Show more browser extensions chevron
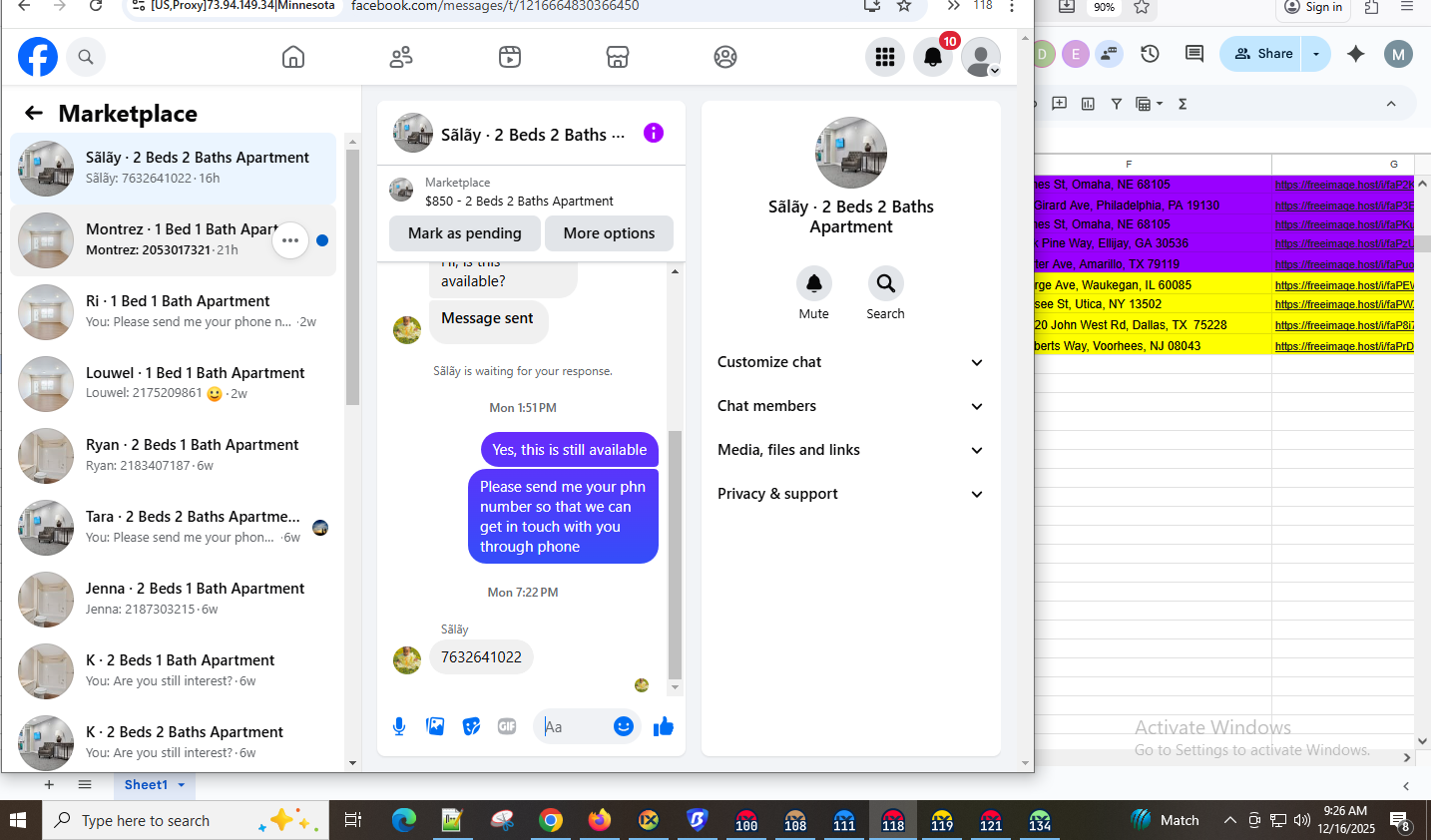Screen dimensions: 1431x840 954,6
